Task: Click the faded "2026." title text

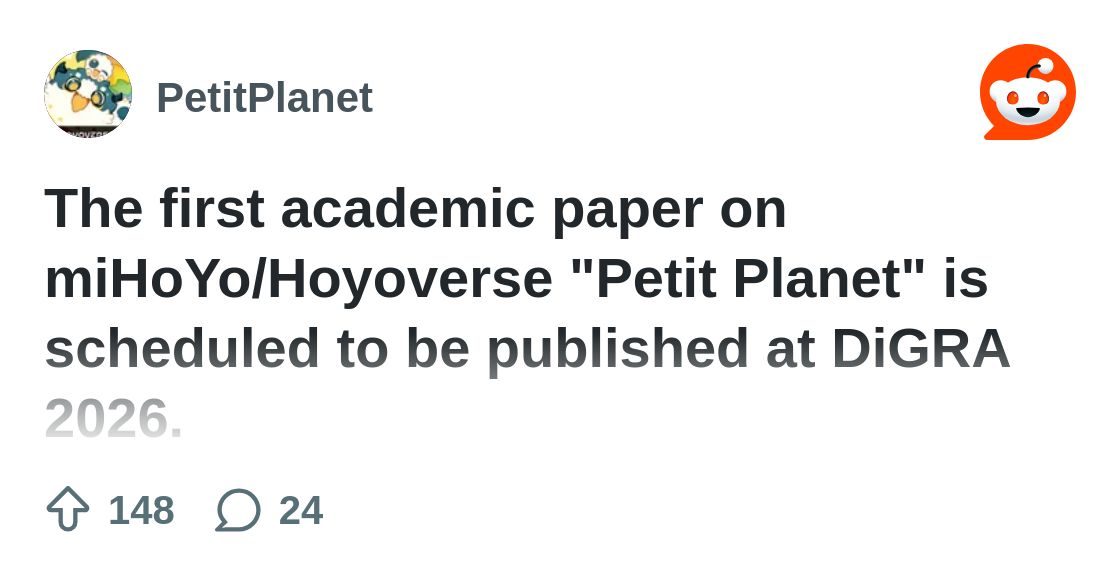Action: 114,418
